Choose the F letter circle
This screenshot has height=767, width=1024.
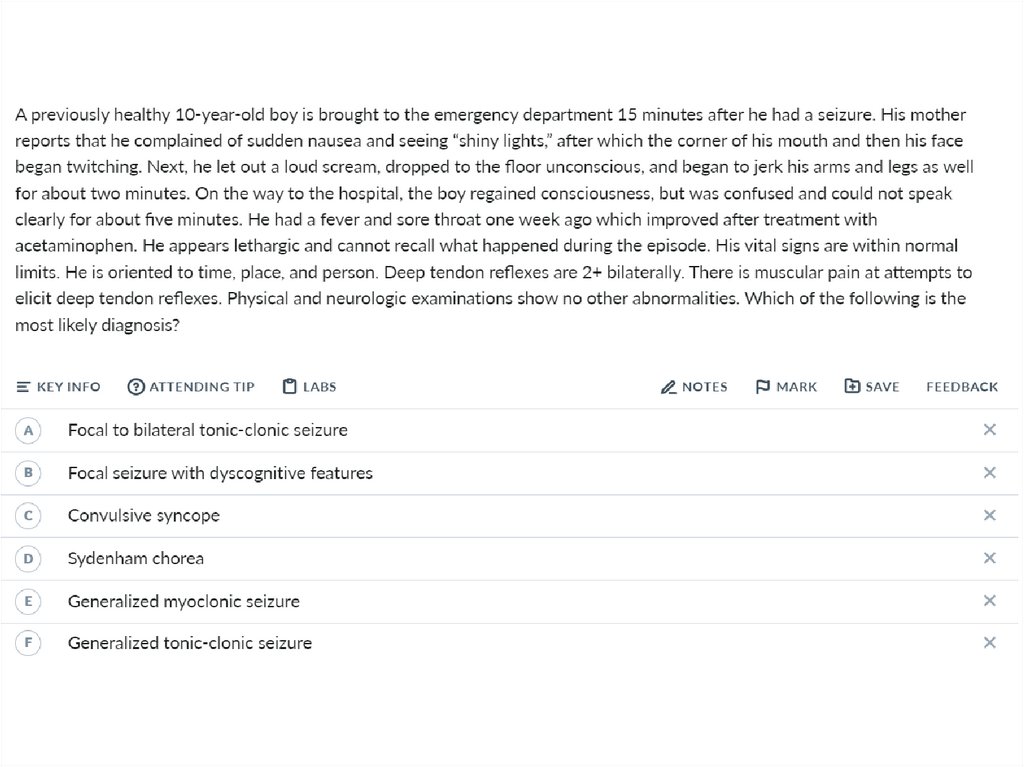click(x=28, y=643)
